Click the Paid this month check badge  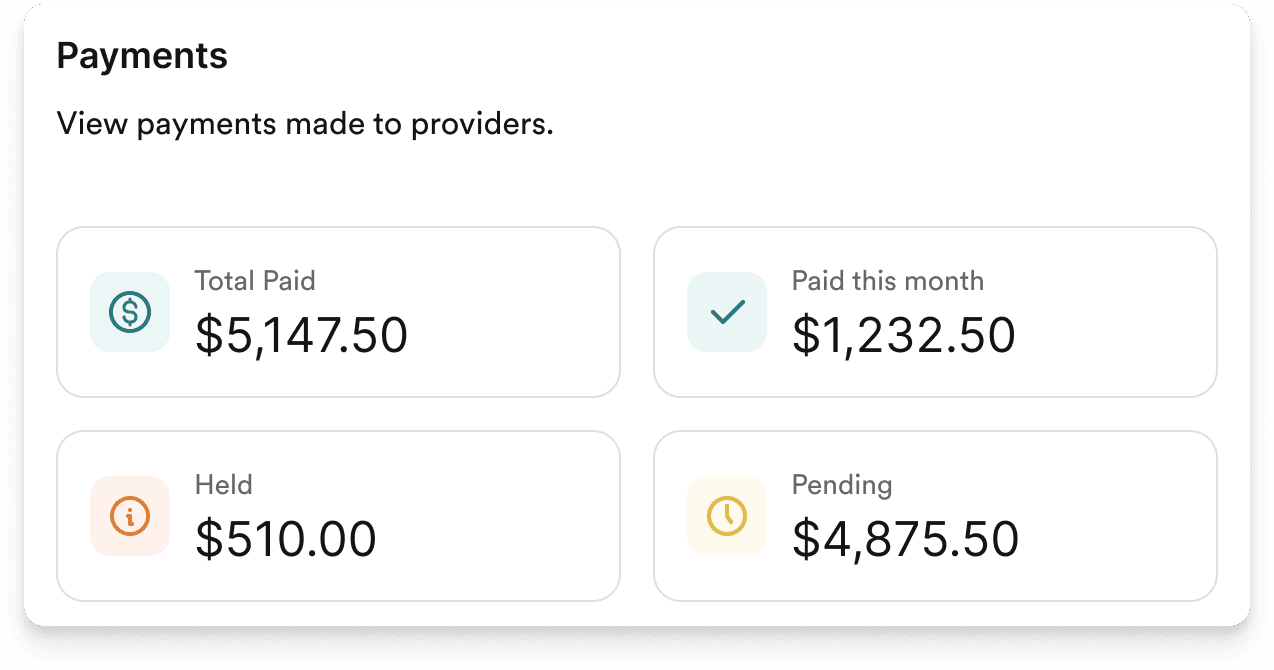pos(726,312)
